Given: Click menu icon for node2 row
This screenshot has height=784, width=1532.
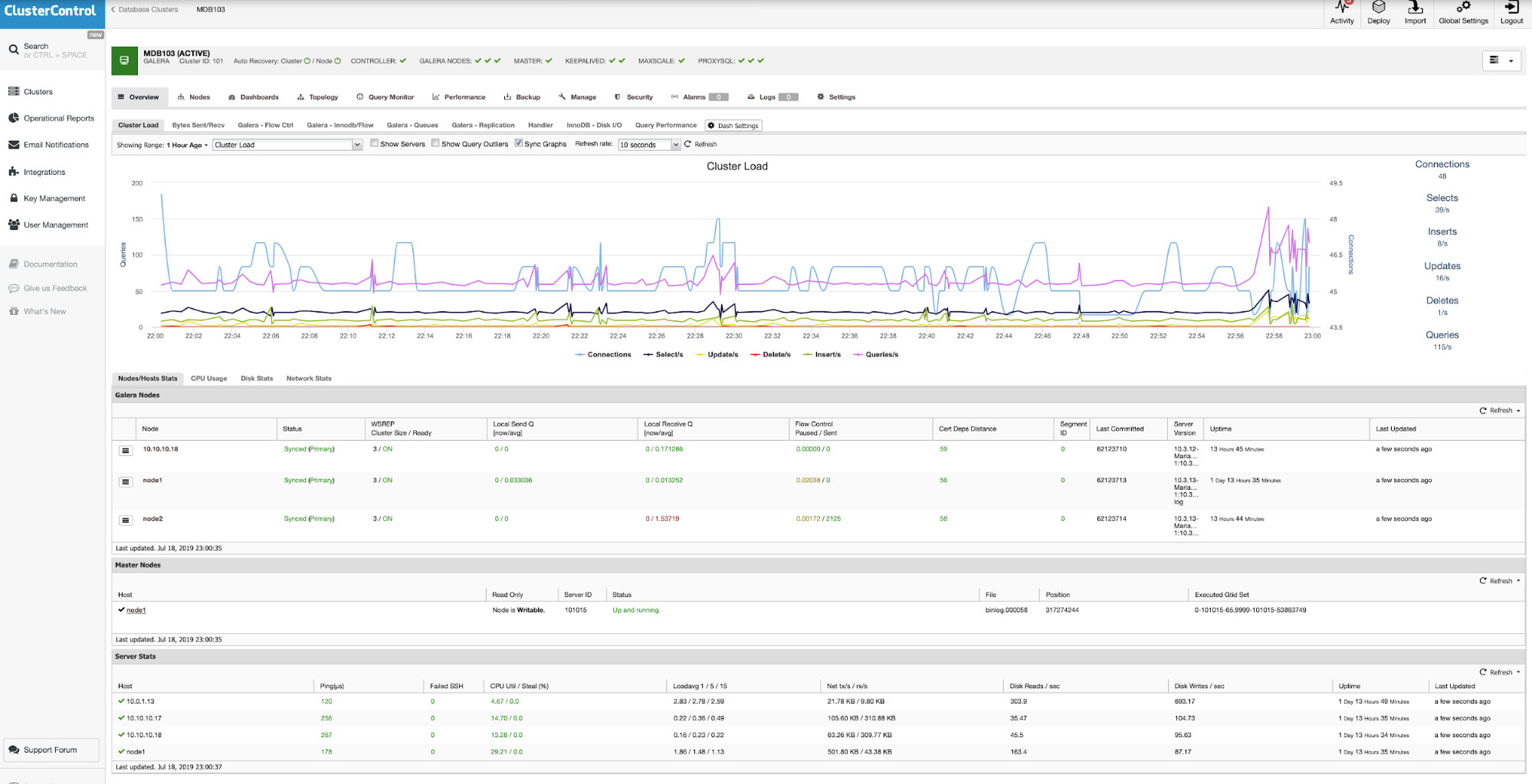Looking at the screenshot, I should pyautogui.click(x=126, y=520).
